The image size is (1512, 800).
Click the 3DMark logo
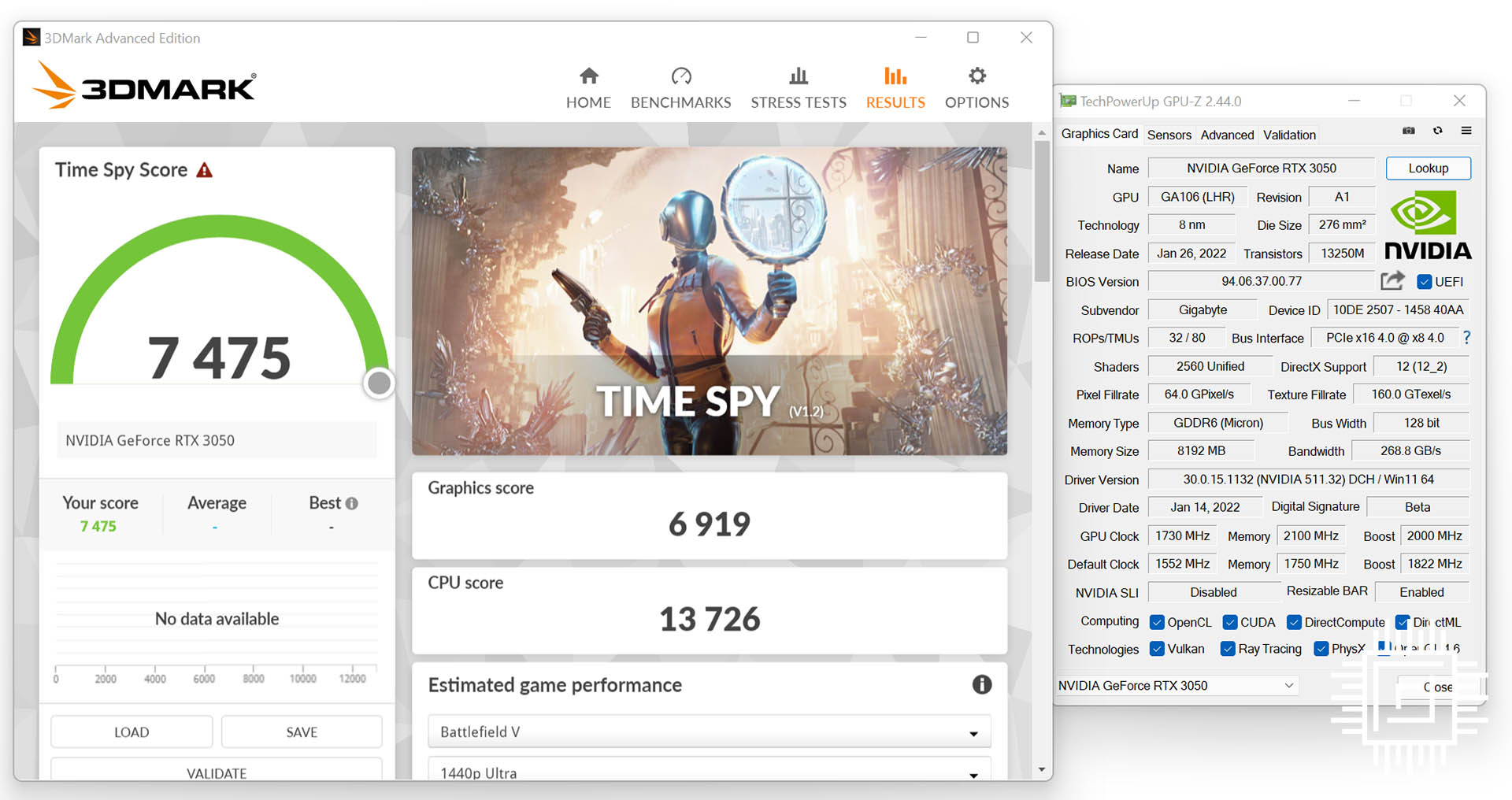(144, 85)
